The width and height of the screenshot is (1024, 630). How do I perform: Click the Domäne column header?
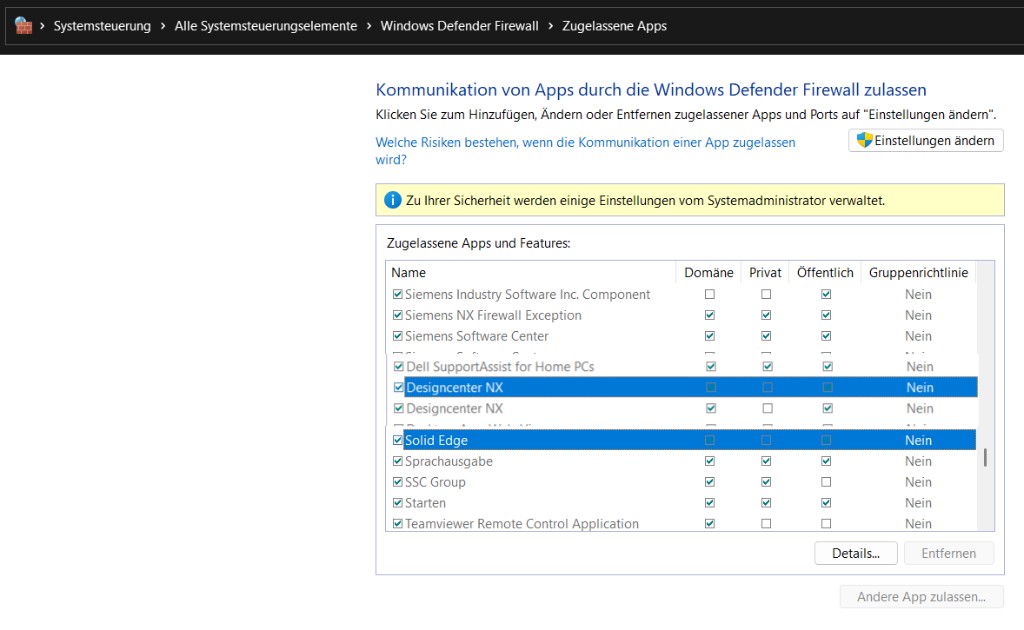tap(709, 272)
